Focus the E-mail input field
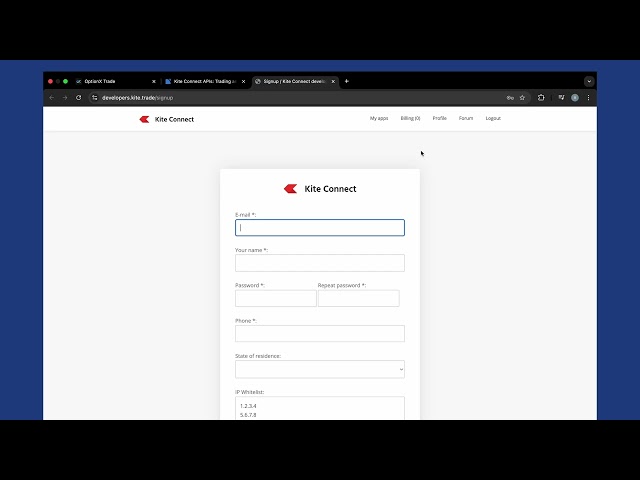The width and height of the screenshot is (640, 480). 320,228
